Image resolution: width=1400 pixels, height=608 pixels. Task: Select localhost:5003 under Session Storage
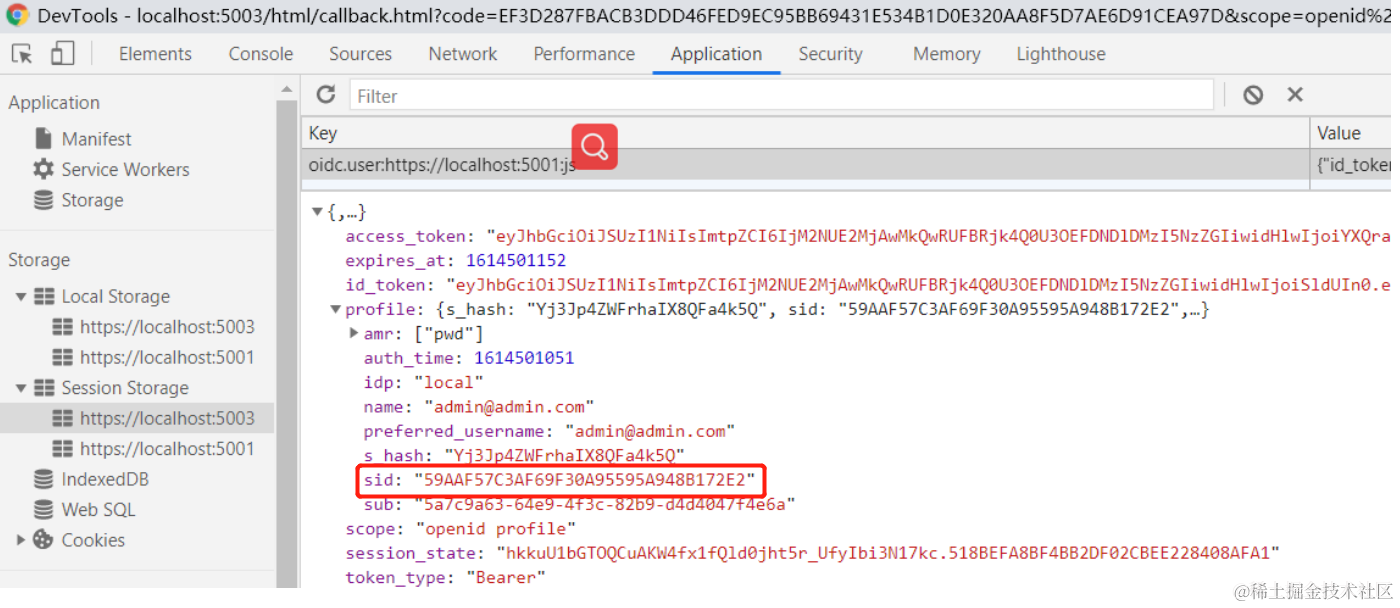pyautogui.click(x=167, y=418)
